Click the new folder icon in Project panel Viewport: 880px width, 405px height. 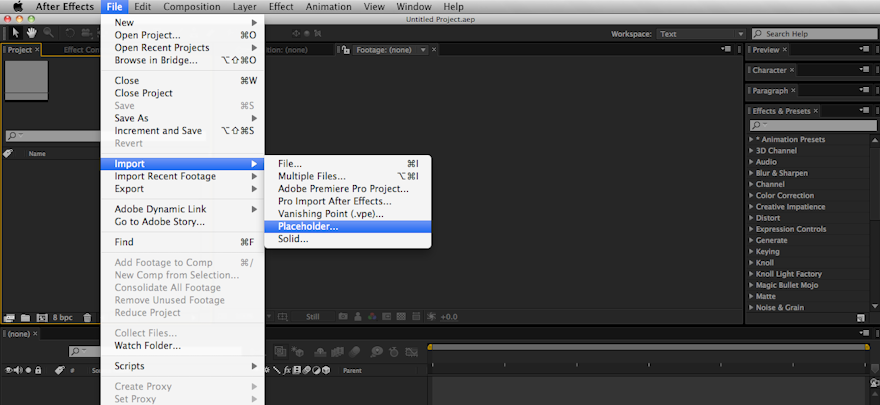point(24,317)
